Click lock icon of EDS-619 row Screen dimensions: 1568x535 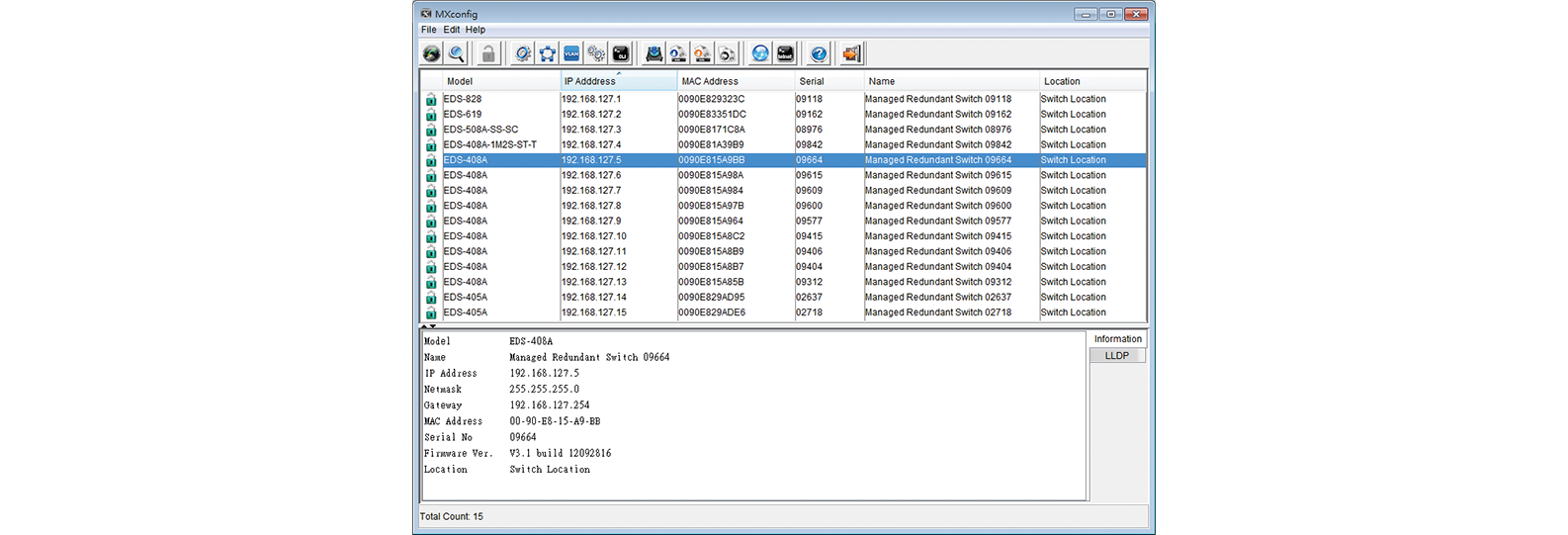point(431,115)
